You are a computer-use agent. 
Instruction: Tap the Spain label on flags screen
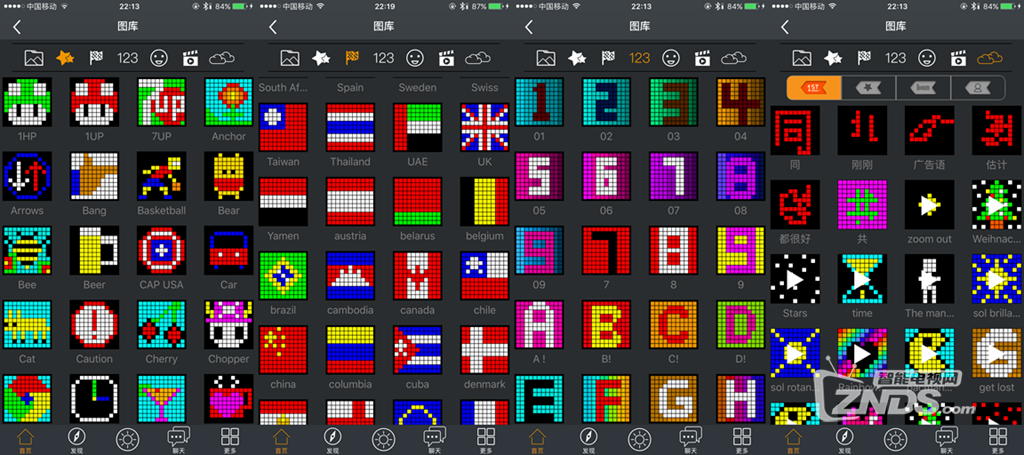350,87
